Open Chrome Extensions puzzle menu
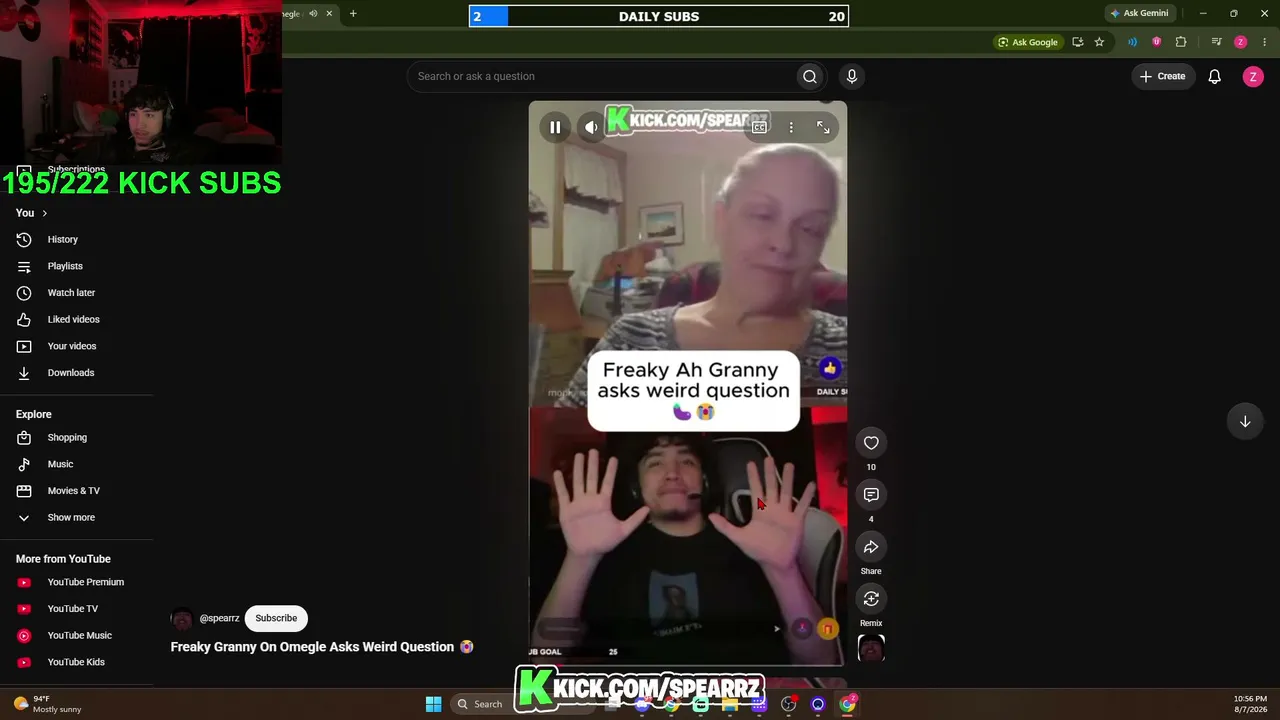 [x=1181, y=42]
